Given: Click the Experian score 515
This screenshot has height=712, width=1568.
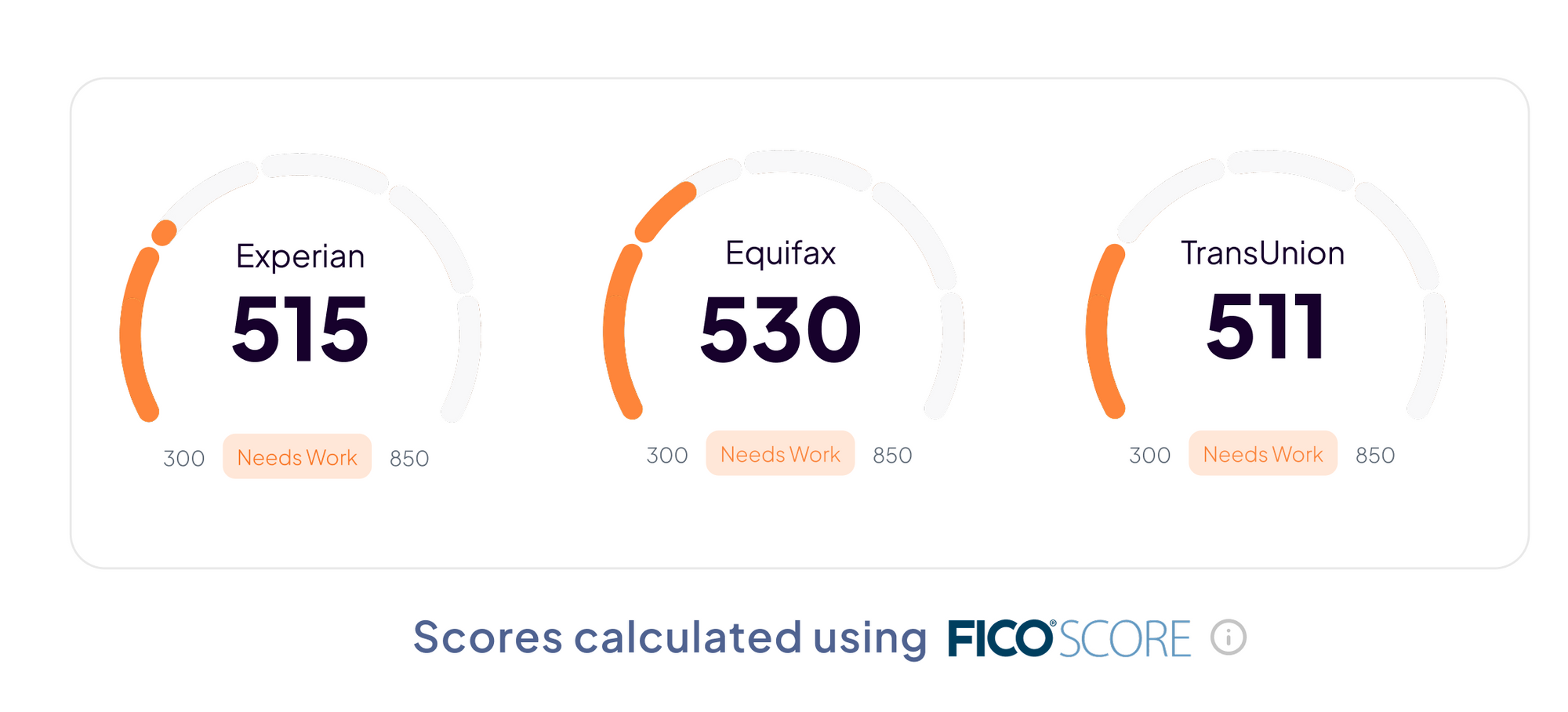Looking at the screenshot, I should [x=300, y=329].
